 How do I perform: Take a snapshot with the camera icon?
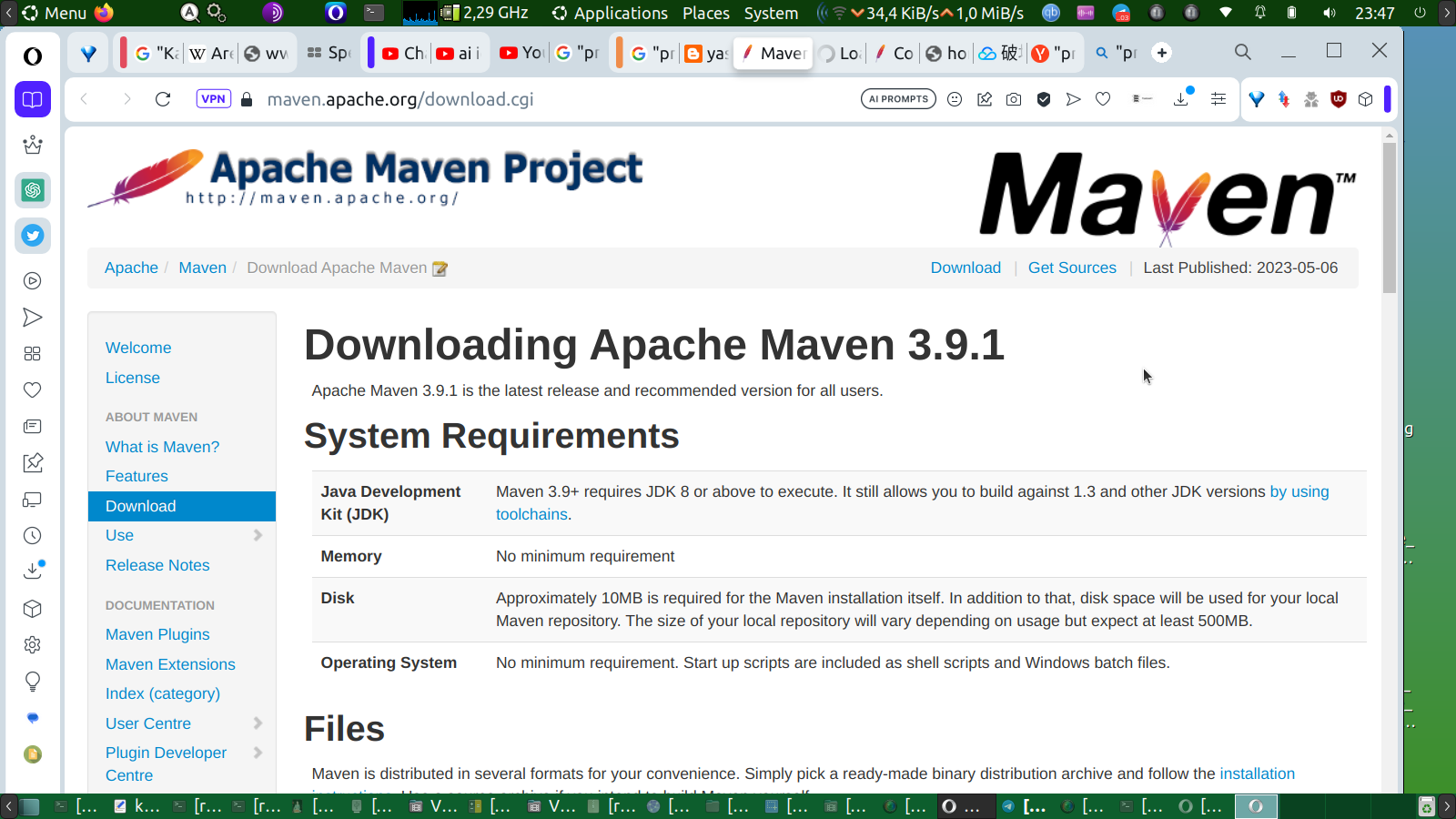click(1014, 99)
